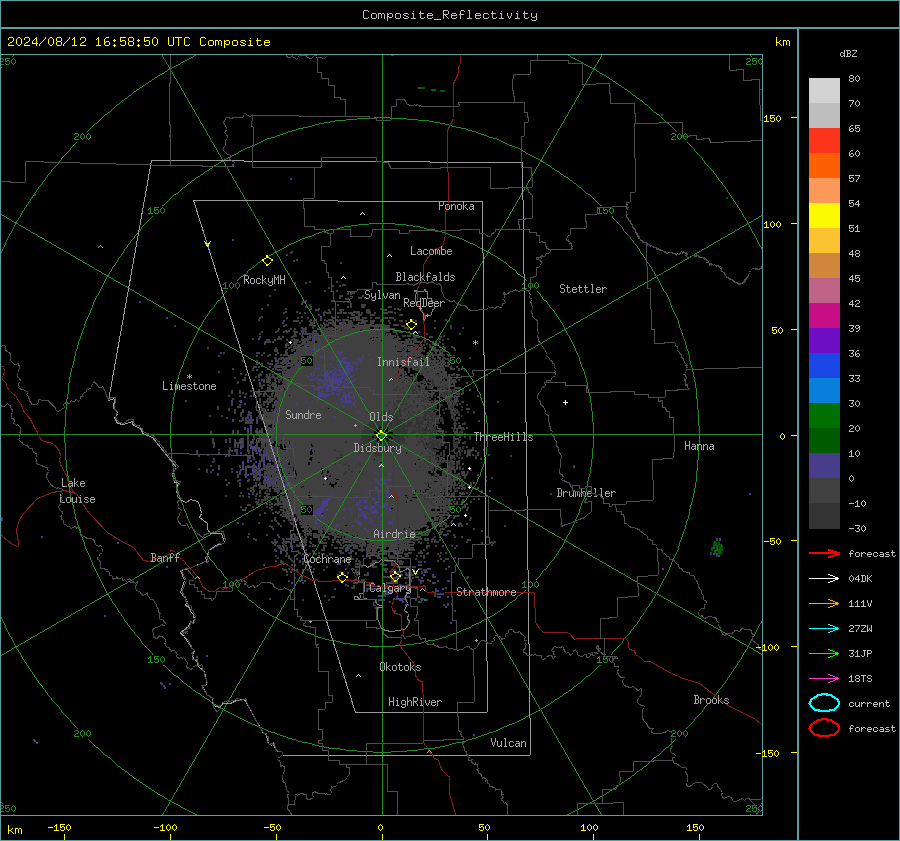Select the cyan 27ZW arrow icon
The width and height of the screenshot is (900, 841).
[824, 629]
